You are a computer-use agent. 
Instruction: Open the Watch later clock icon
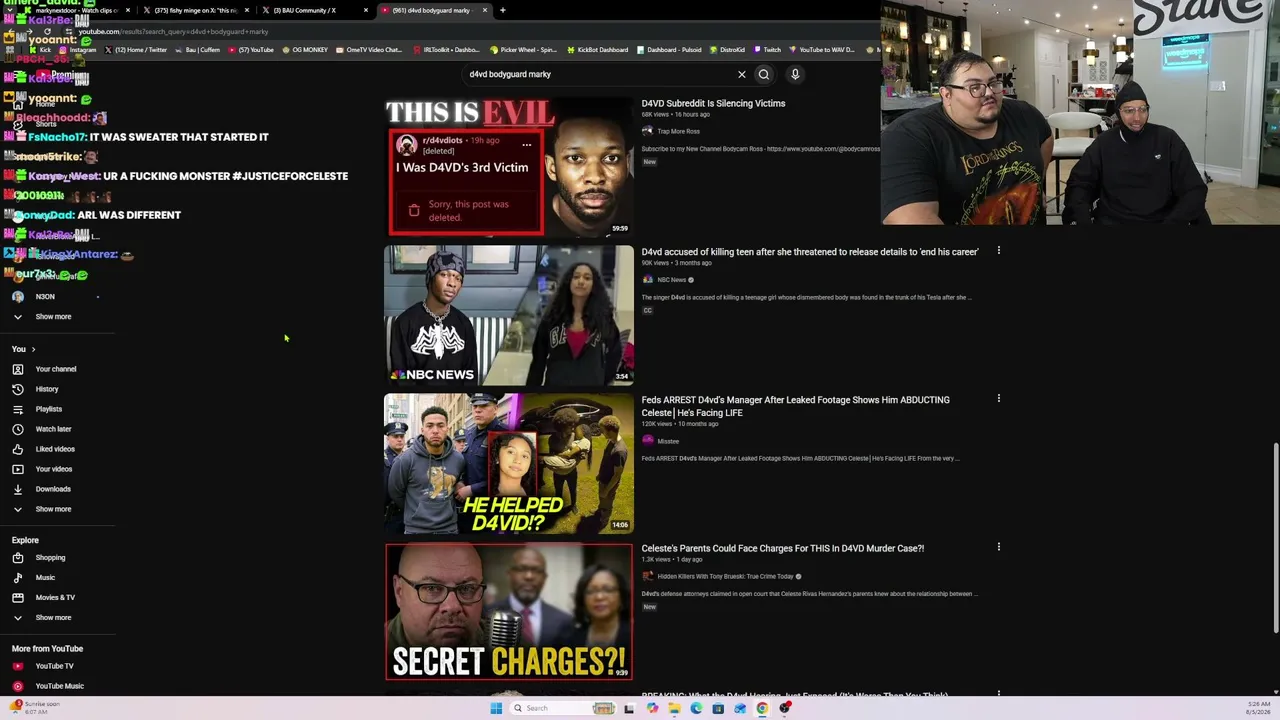[x=17, y=429]
